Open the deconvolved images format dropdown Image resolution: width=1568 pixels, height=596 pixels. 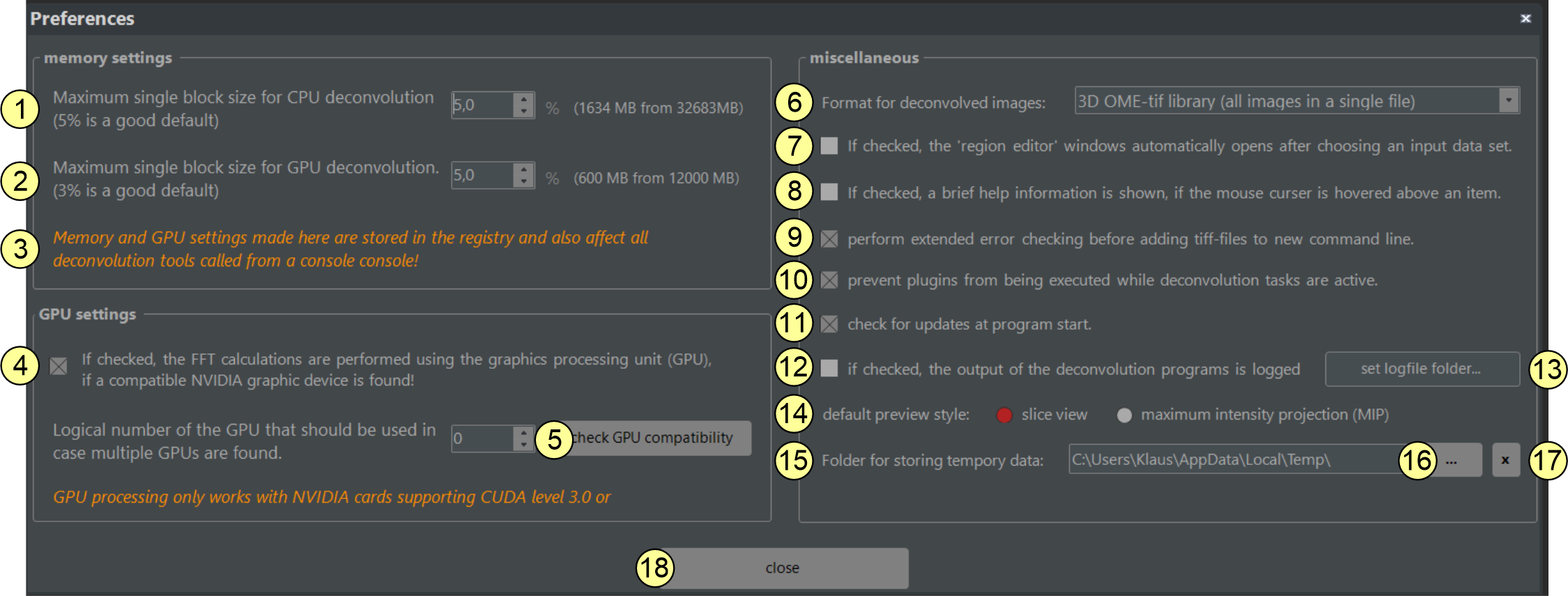coord(1509,100)
